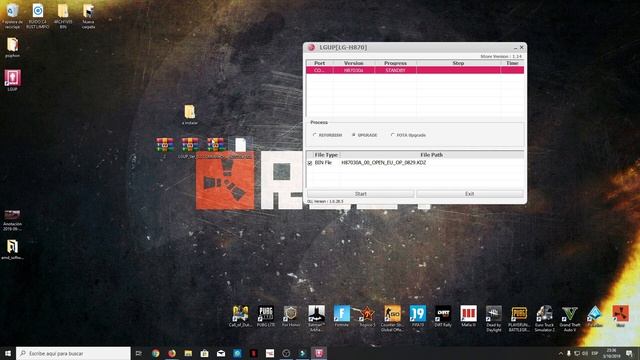Open Google Chrome from taskbar
Image resolution: width=640 pixels, height=360 pixels.
tap(155, 353)
